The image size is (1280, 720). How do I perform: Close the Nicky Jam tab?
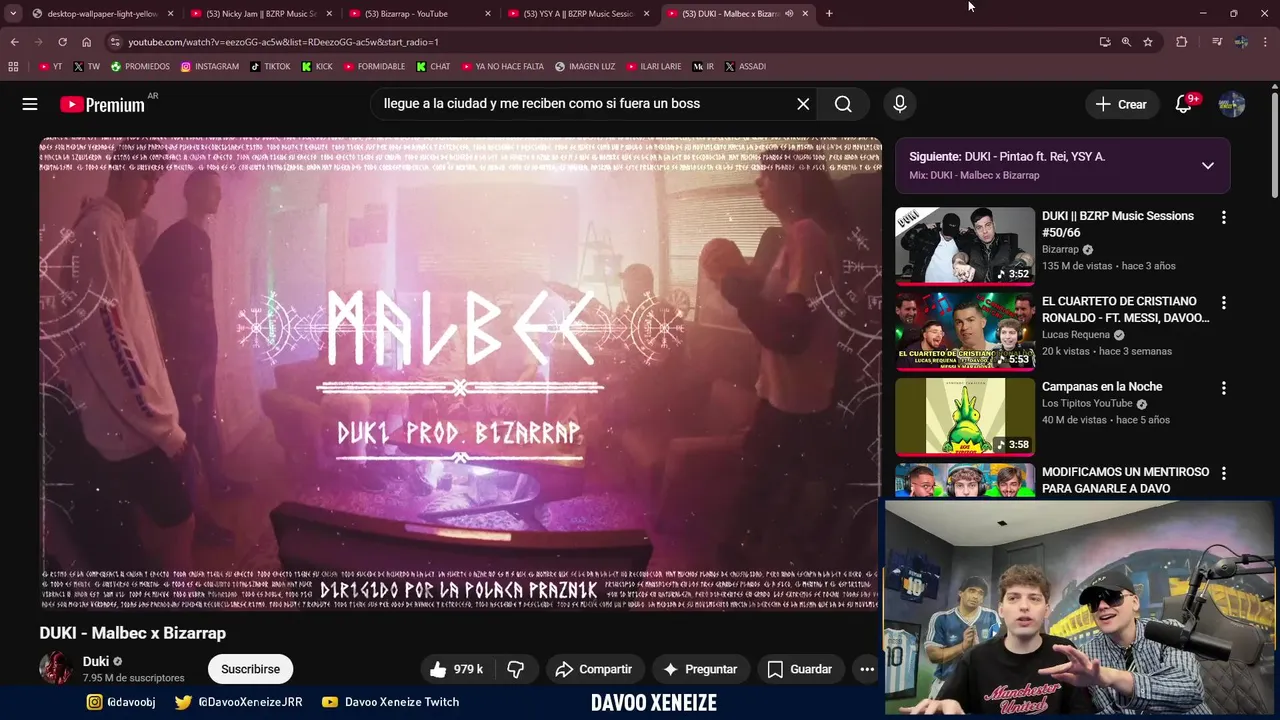pos(329,14)
